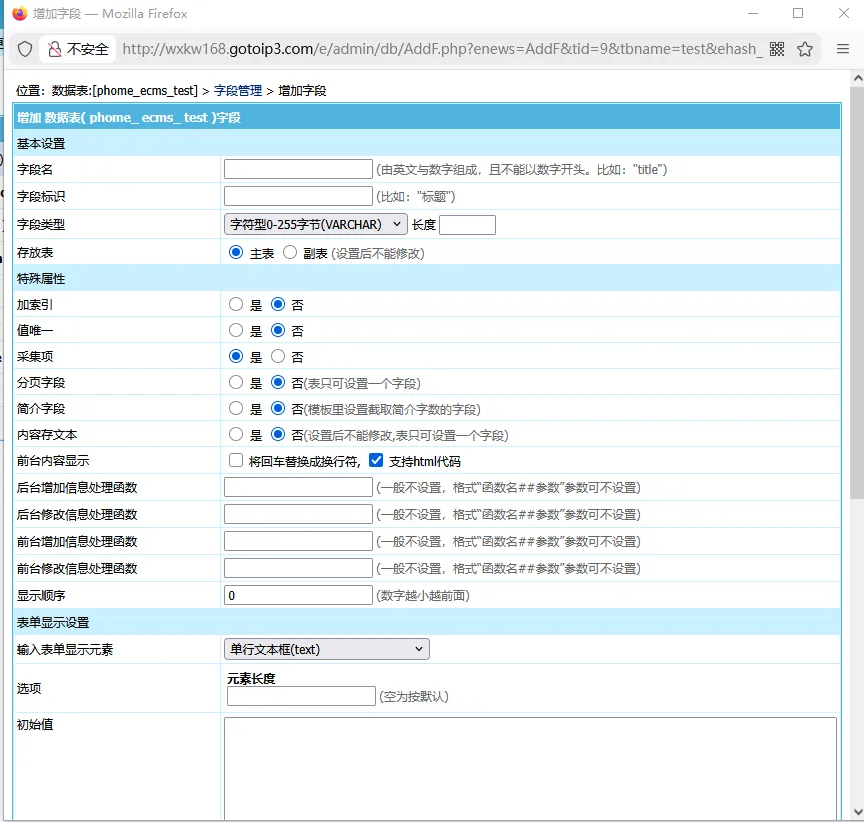The image size is (864, 822).
Task: Click the 显示顺序 field containing 0
Action: pos(298,595)
